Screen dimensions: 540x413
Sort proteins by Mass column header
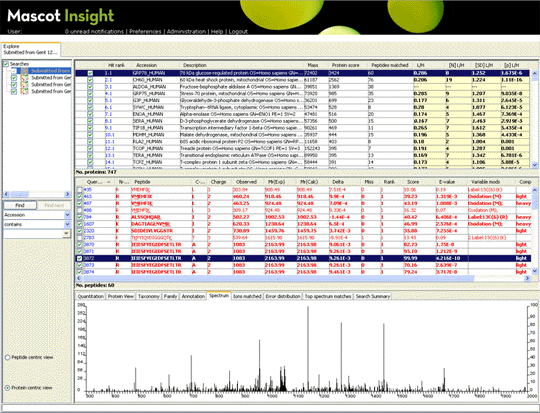[313, 65]
